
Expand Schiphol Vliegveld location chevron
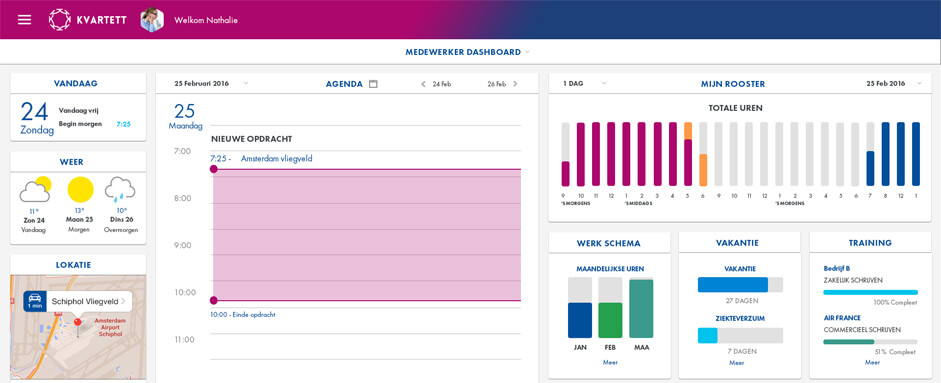[123, 301]
